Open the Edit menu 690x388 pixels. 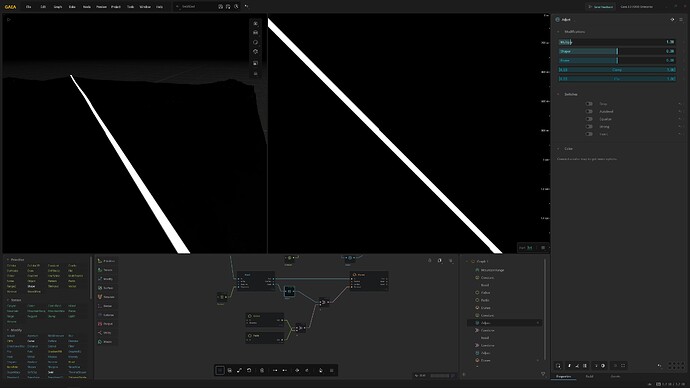(x=43, y=7)
